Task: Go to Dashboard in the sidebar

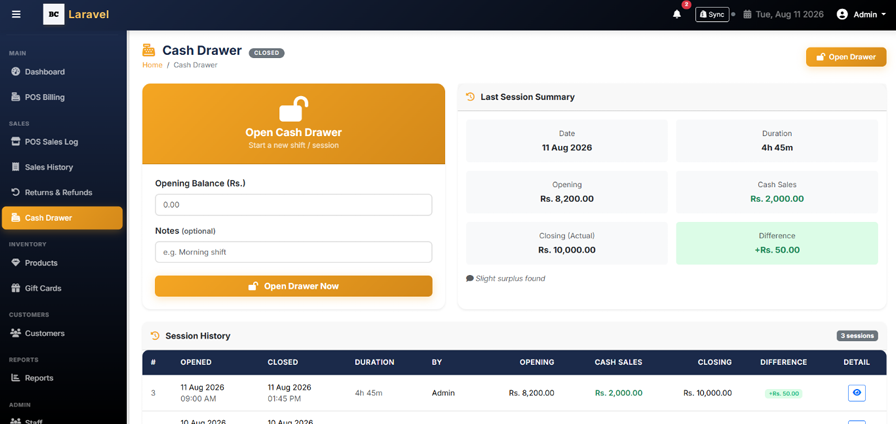Action: tap(62, 72)
